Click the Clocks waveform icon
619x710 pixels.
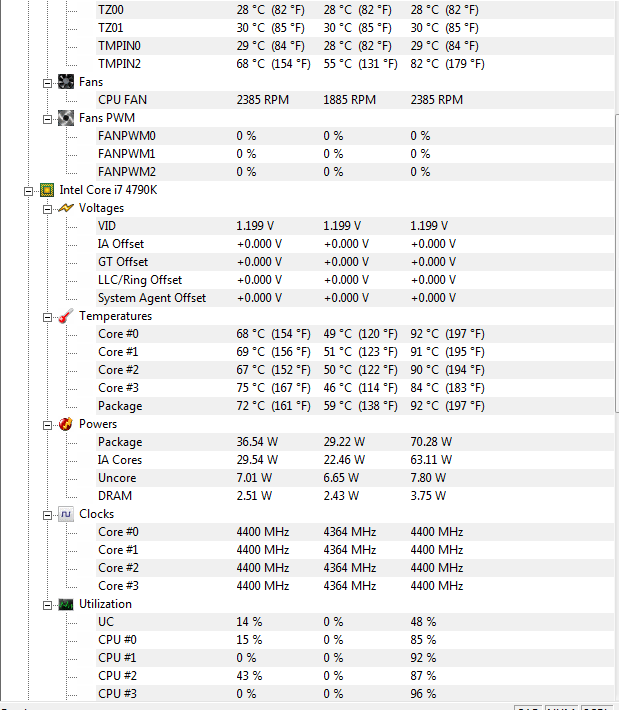point(66,514)
